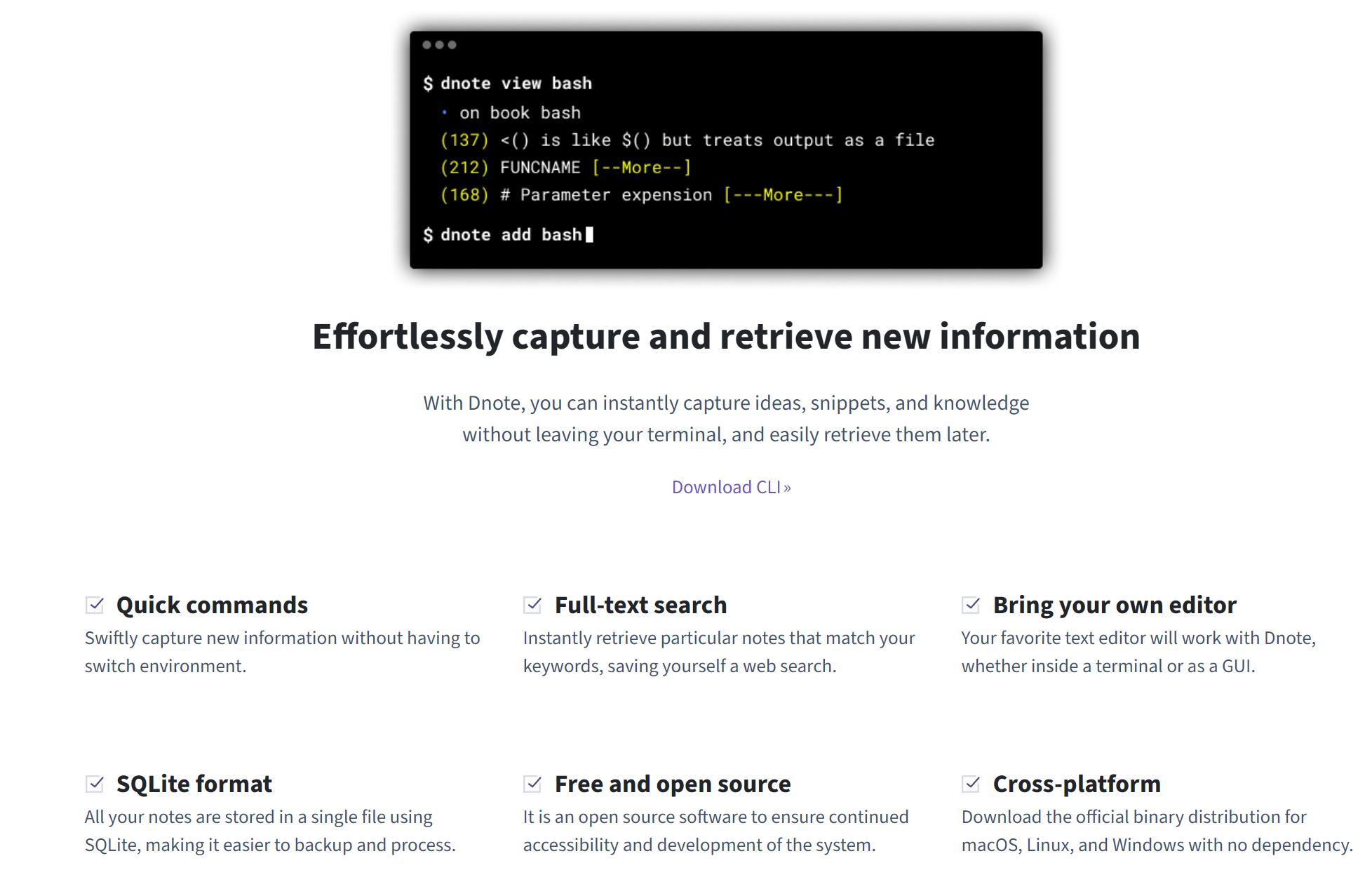Click the three dots in terminal window header
This screenshot has height=877, width=1372.
click(x=439, y=45)
